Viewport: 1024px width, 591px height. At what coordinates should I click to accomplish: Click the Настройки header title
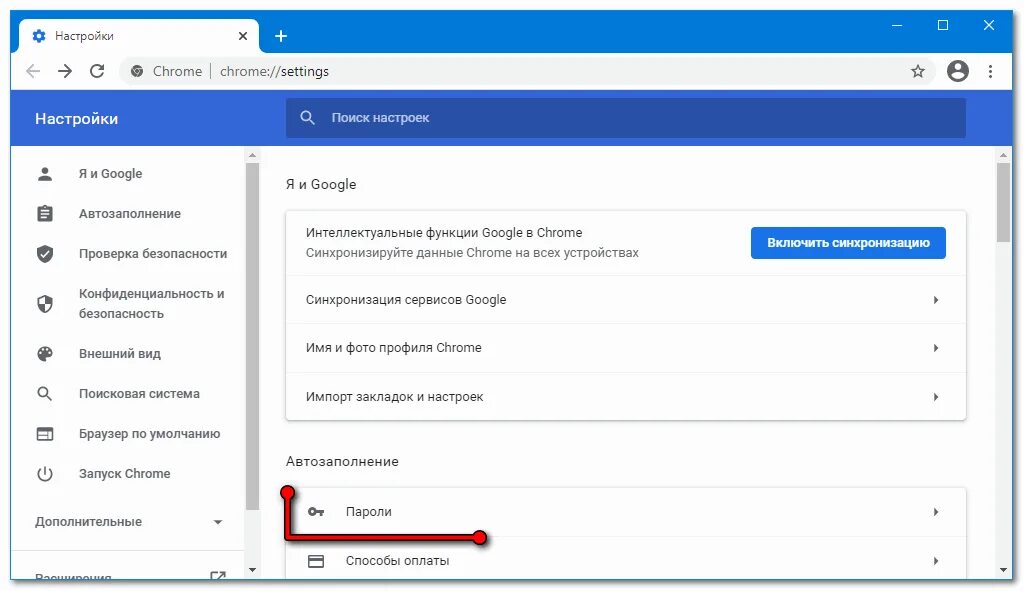pos(76,119)
